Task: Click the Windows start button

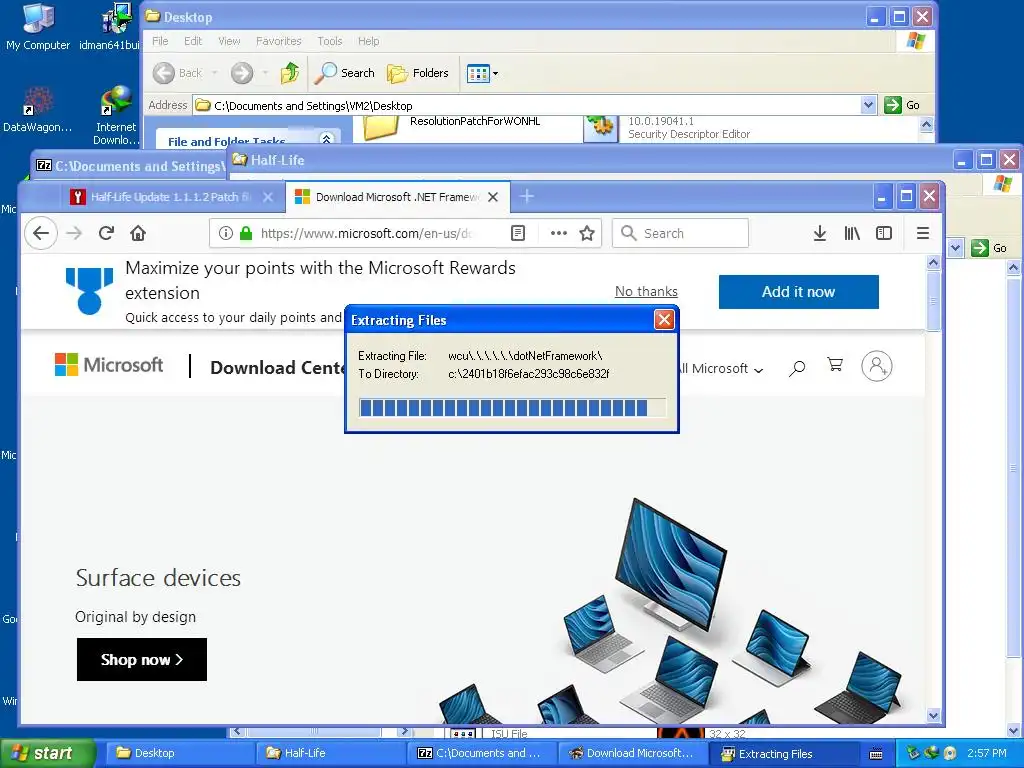Action: tap(47, 753)
